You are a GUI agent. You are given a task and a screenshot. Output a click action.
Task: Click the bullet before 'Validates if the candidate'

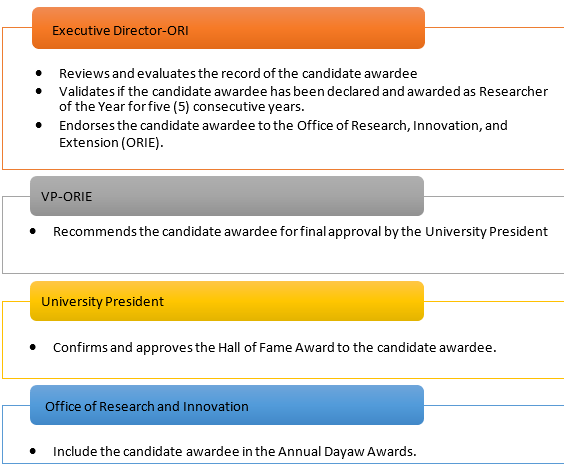[39, 91]
